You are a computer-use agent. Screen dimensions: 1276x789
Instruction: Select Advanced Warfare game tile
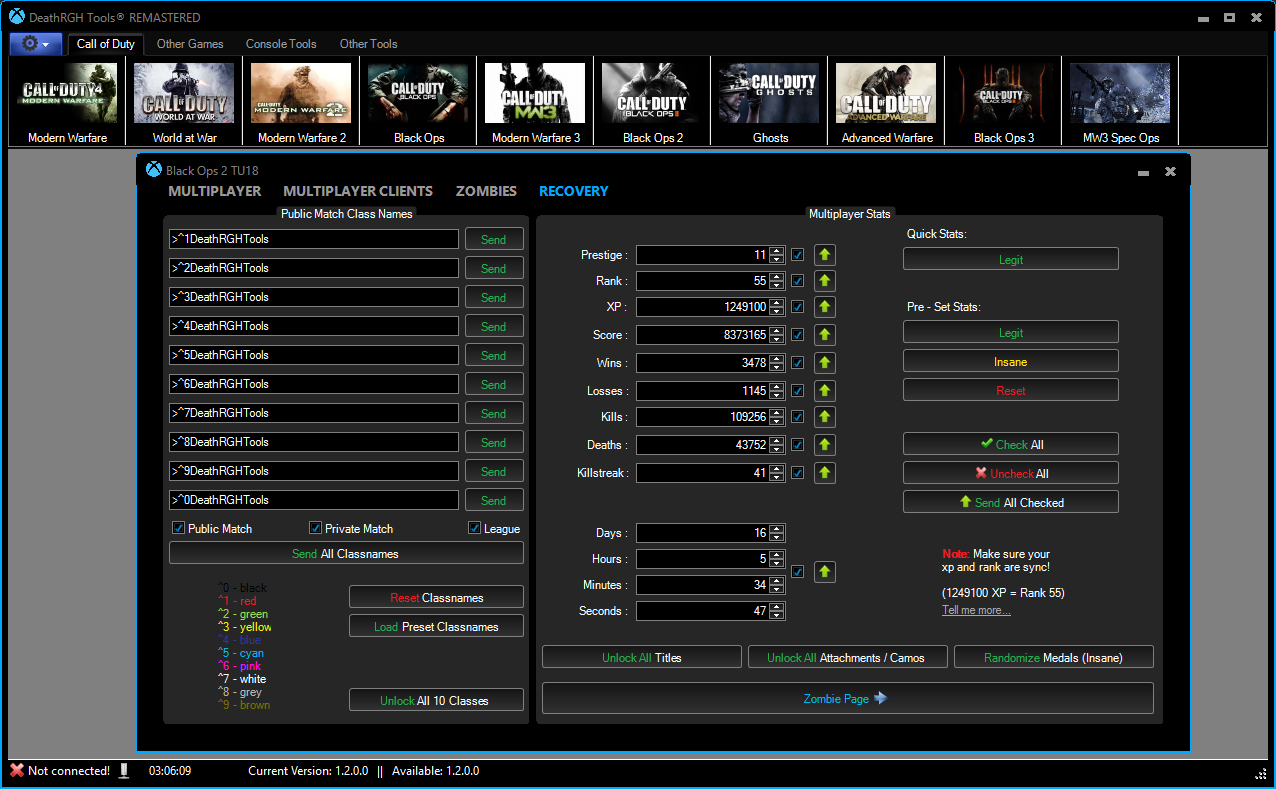(887, 102)
